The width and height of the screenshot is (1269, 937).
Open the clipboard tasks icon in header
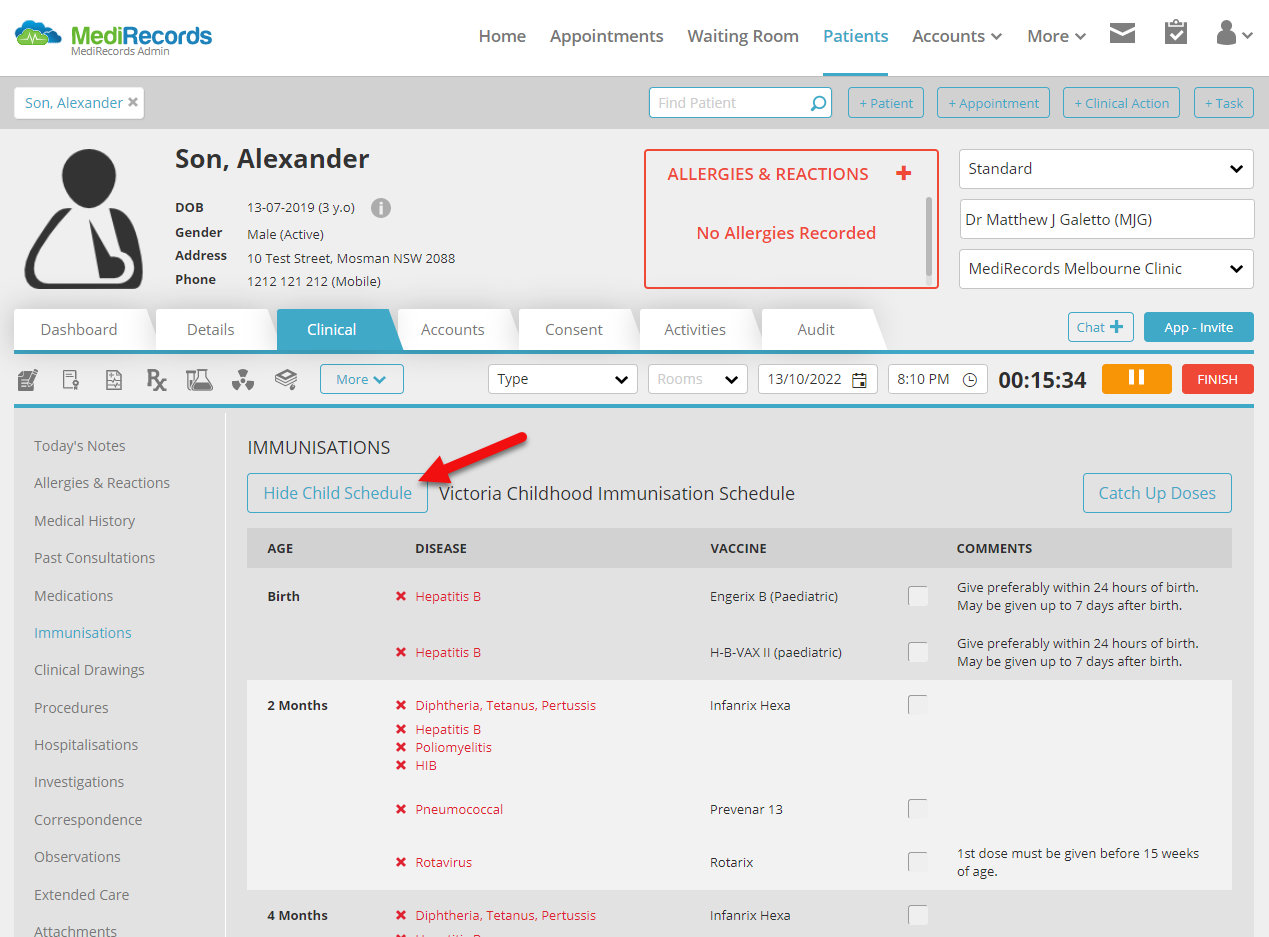[1176, 33]
